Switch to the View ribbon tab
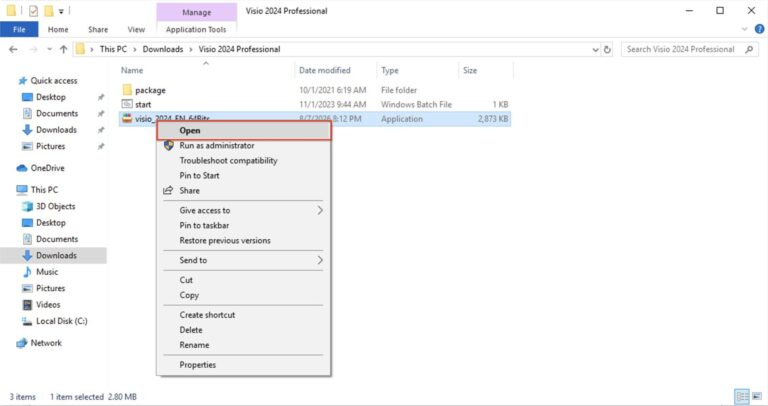The height and width of the screenshot is (406, 768). pos(136,29)
